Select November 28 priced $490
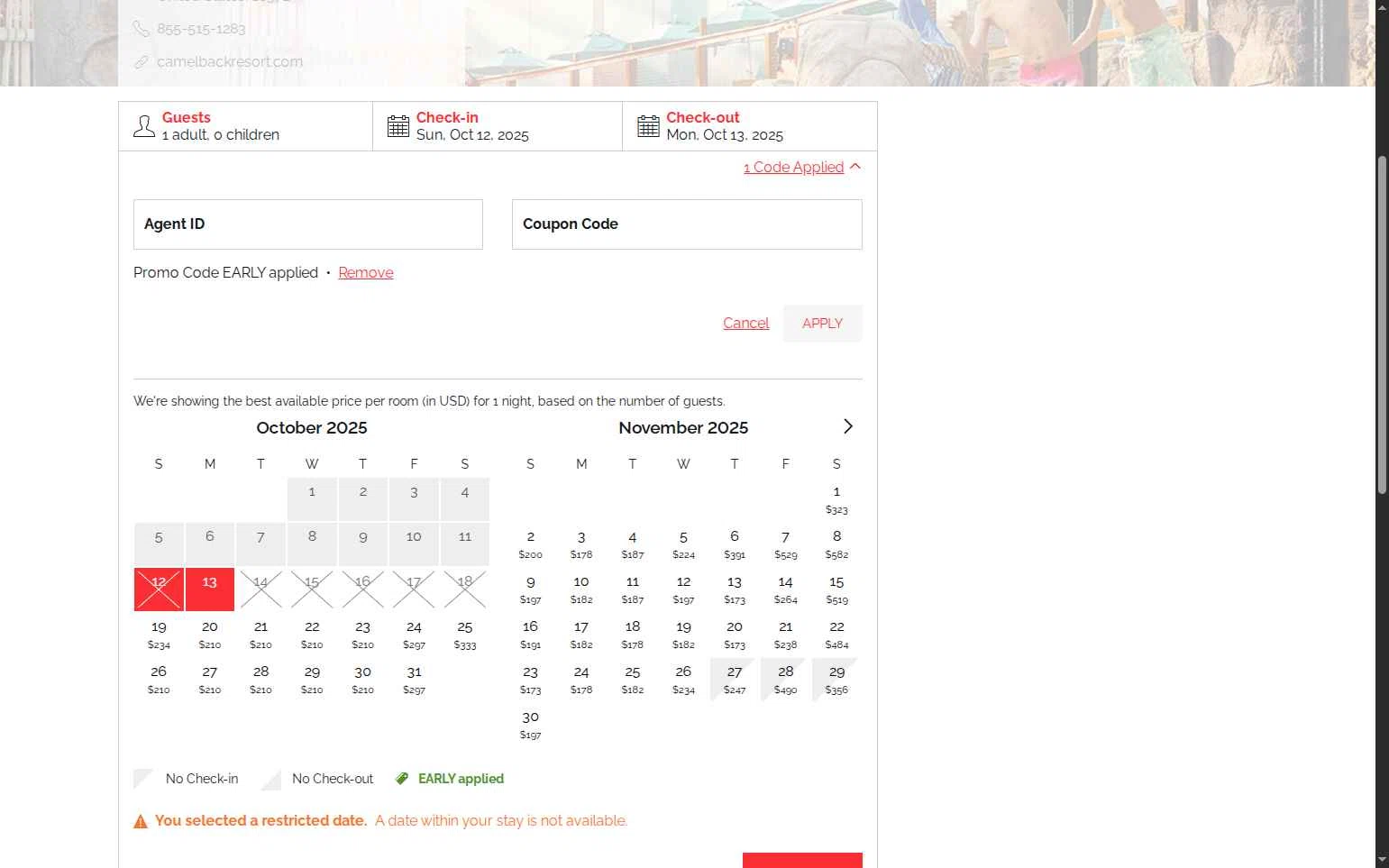Viewport: 1389px width, 868px height. coord(786,680)
